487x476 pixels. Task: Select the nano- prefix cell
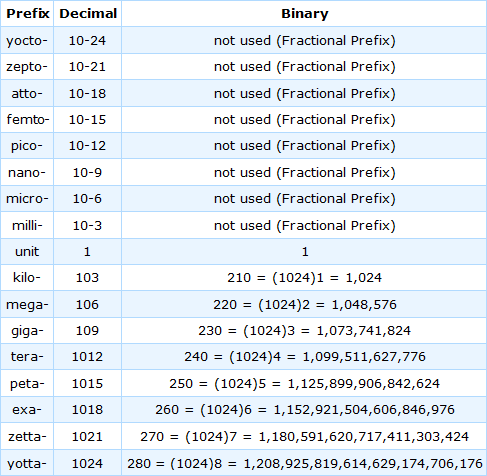point(27,172)
